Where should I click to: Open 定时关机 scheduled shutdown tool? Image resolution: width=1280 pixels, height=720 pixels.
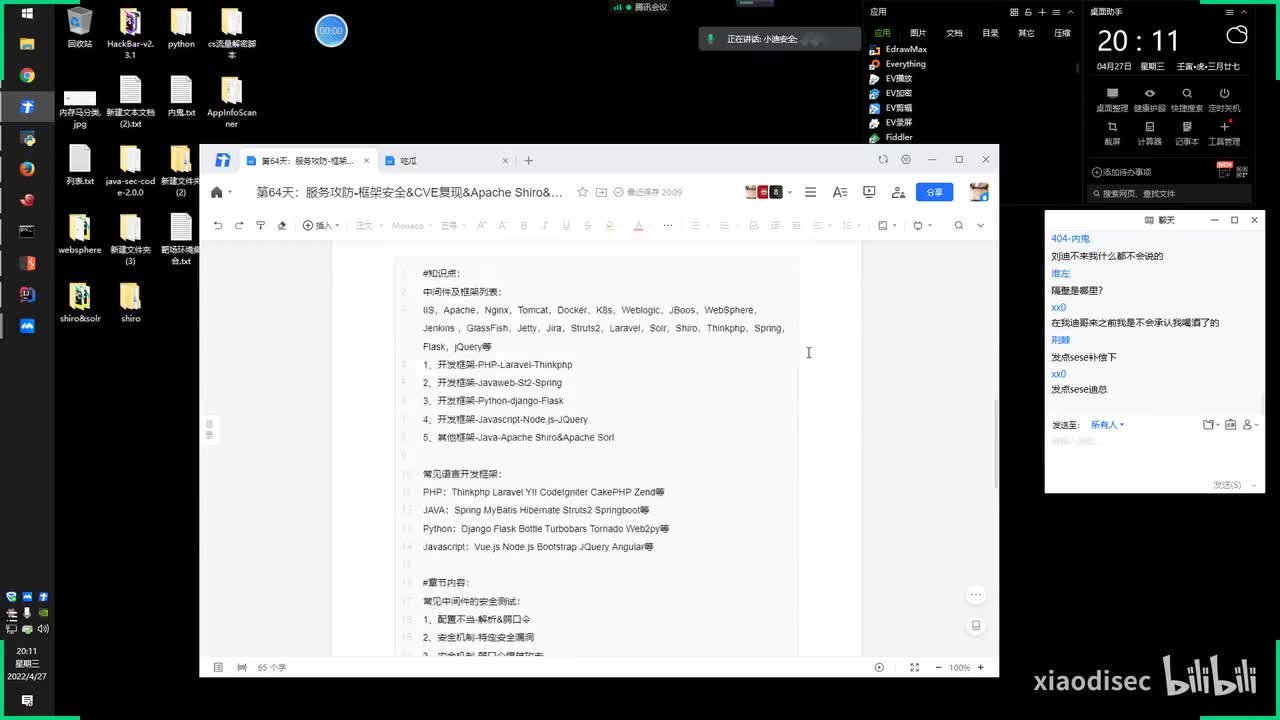click(1224, 100)
